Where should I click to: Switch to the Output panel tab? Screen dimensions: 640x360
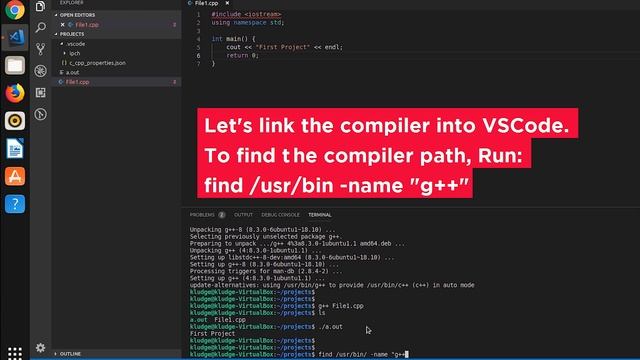(x=243, y=215)
